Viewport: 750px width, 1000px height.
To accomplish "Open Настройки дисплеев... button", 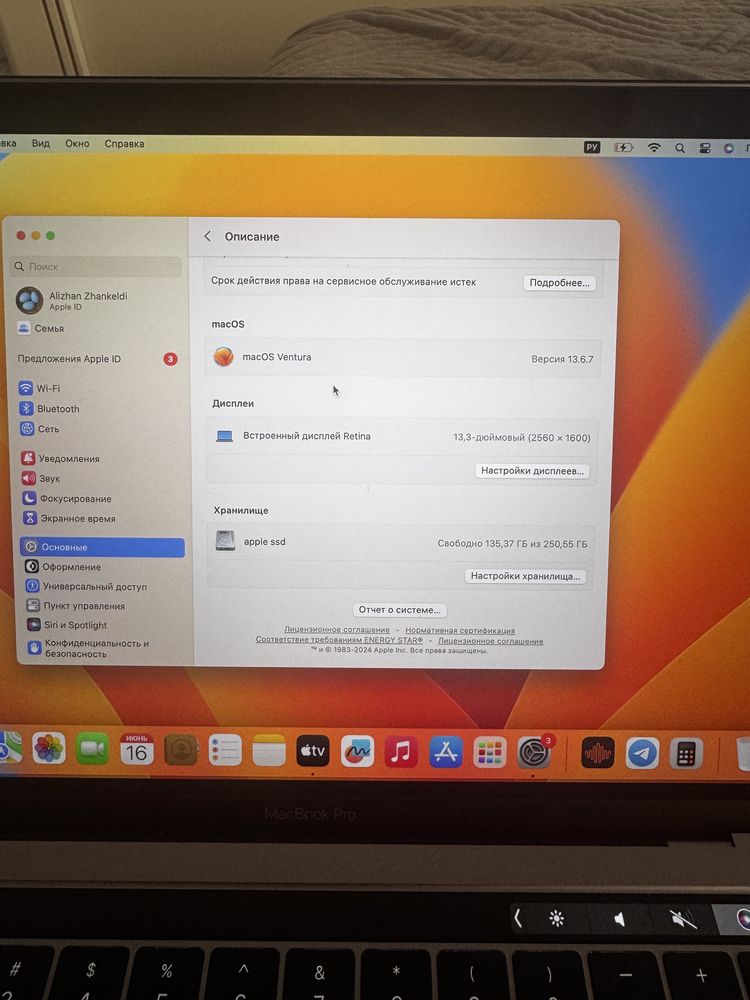I will point(532,471).
